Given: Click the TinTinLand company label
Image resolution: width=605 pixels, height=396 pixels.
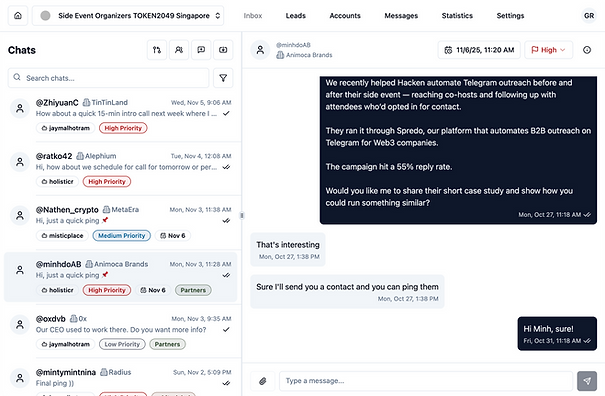Looking at the screenshot, I should (105, 102).
